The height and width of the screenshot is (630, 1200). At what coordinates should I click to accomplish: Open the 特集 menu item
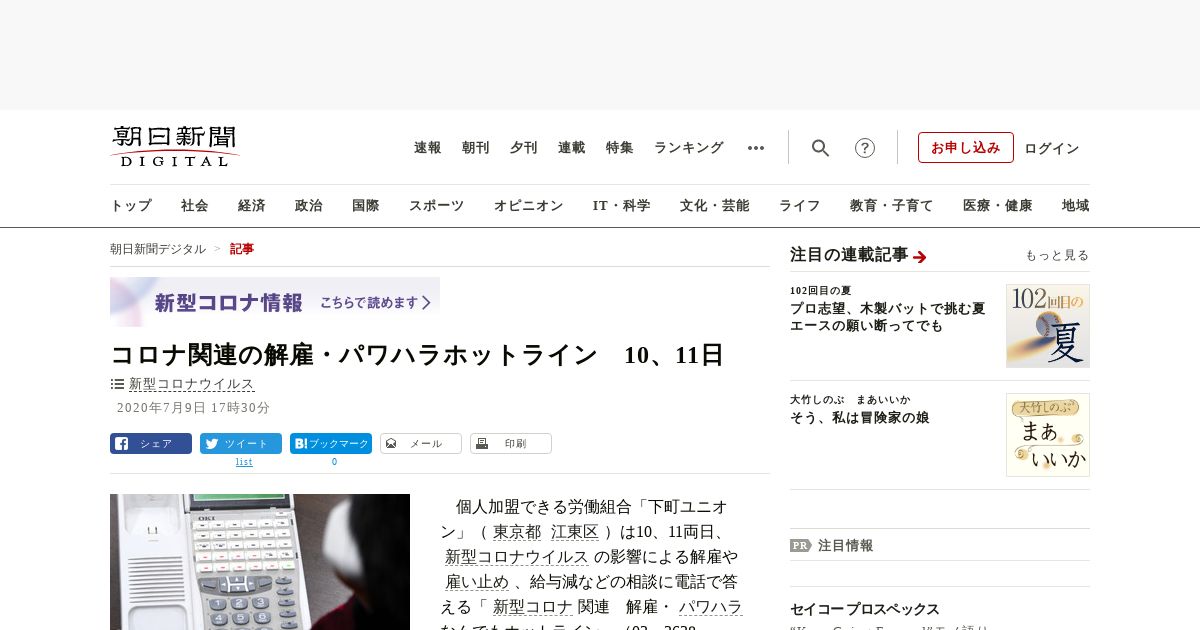(620, 148)
